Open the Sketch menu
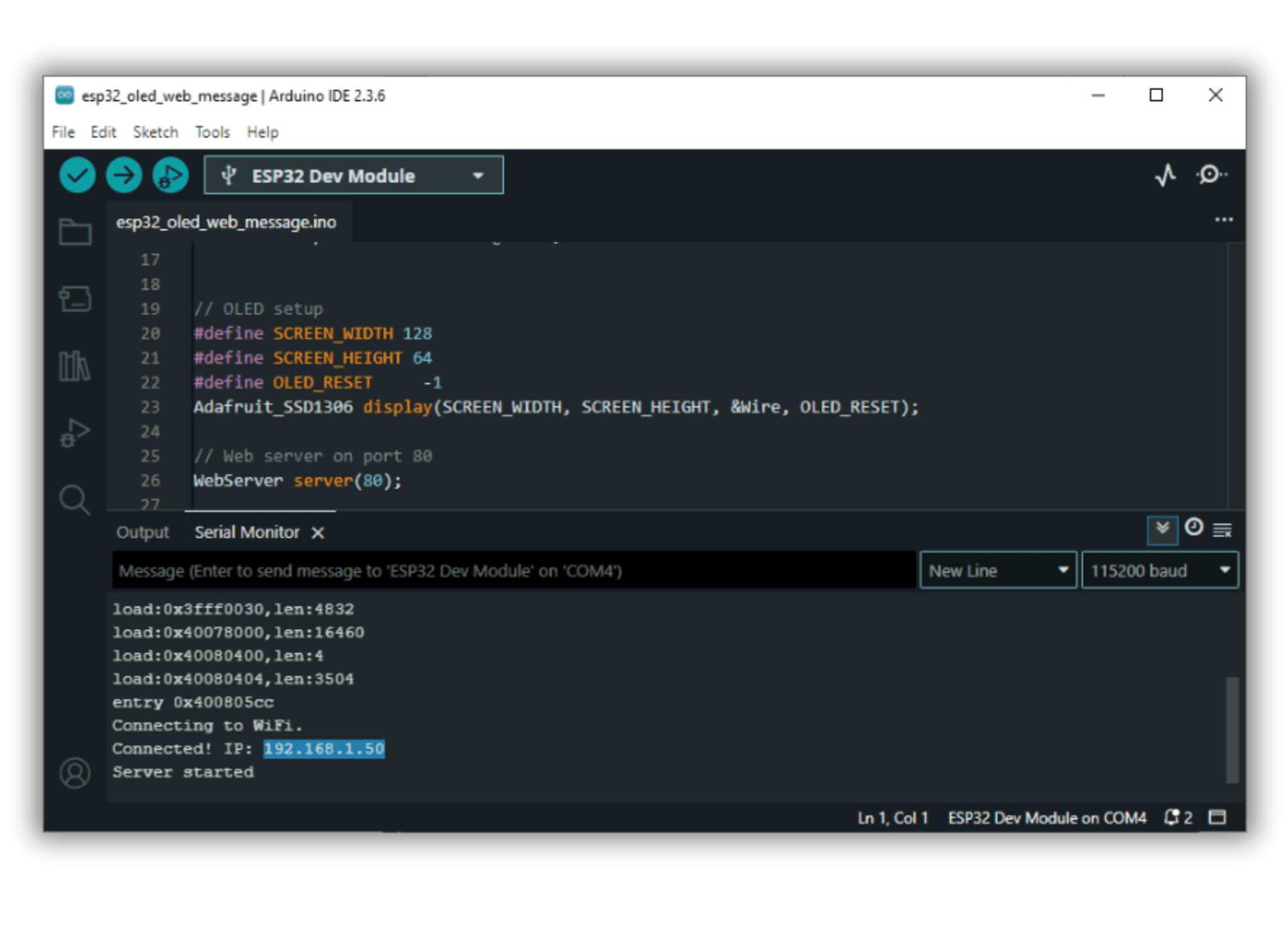1288x941 pixels. pos(155,133)
